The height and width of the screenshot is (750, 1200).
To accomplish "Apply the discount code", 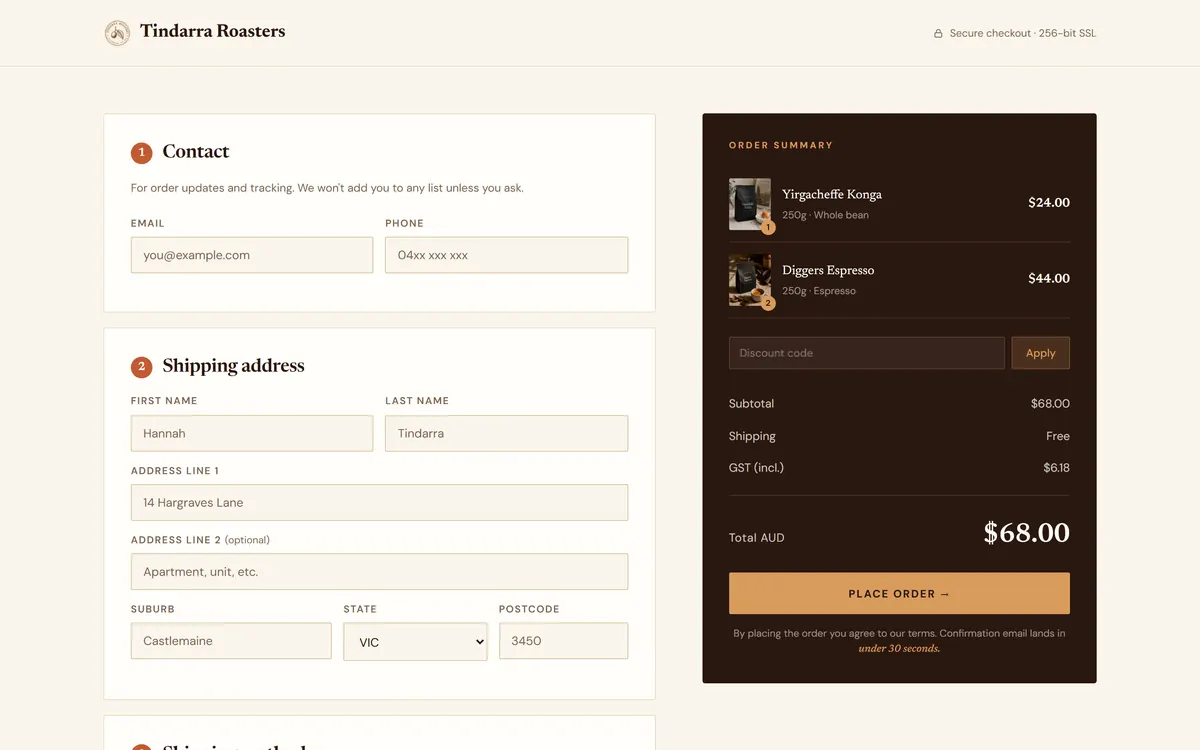I will [x=1041, y=353].
